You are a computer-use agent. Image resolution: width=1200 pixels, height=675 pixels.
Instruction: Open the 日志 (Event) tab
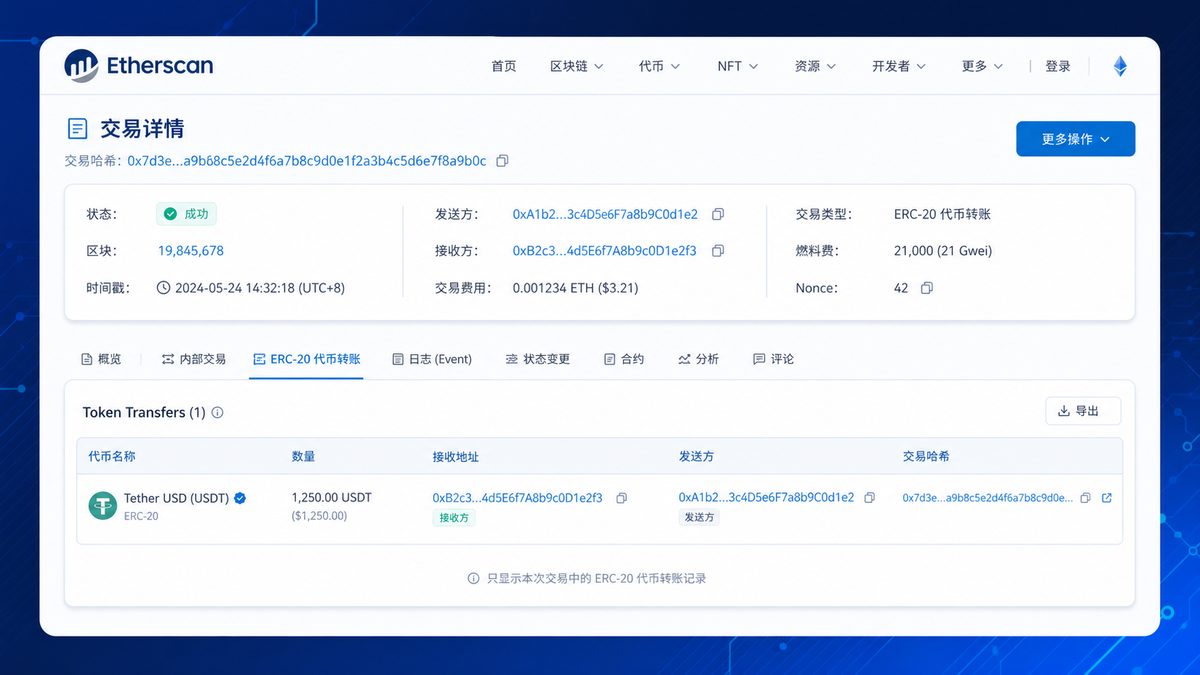(432, 359)
